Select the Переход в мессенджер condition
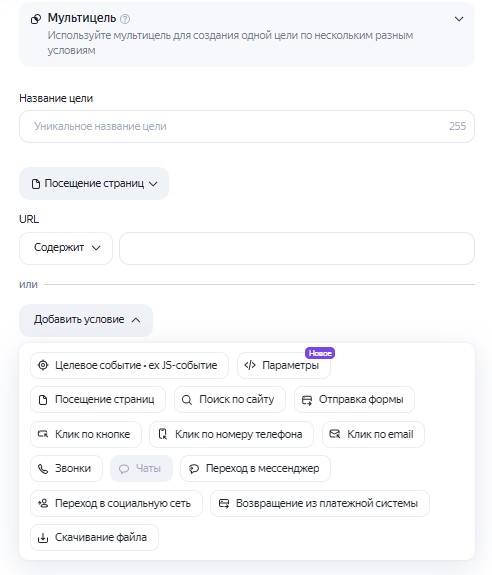 (x=256, y=468)
